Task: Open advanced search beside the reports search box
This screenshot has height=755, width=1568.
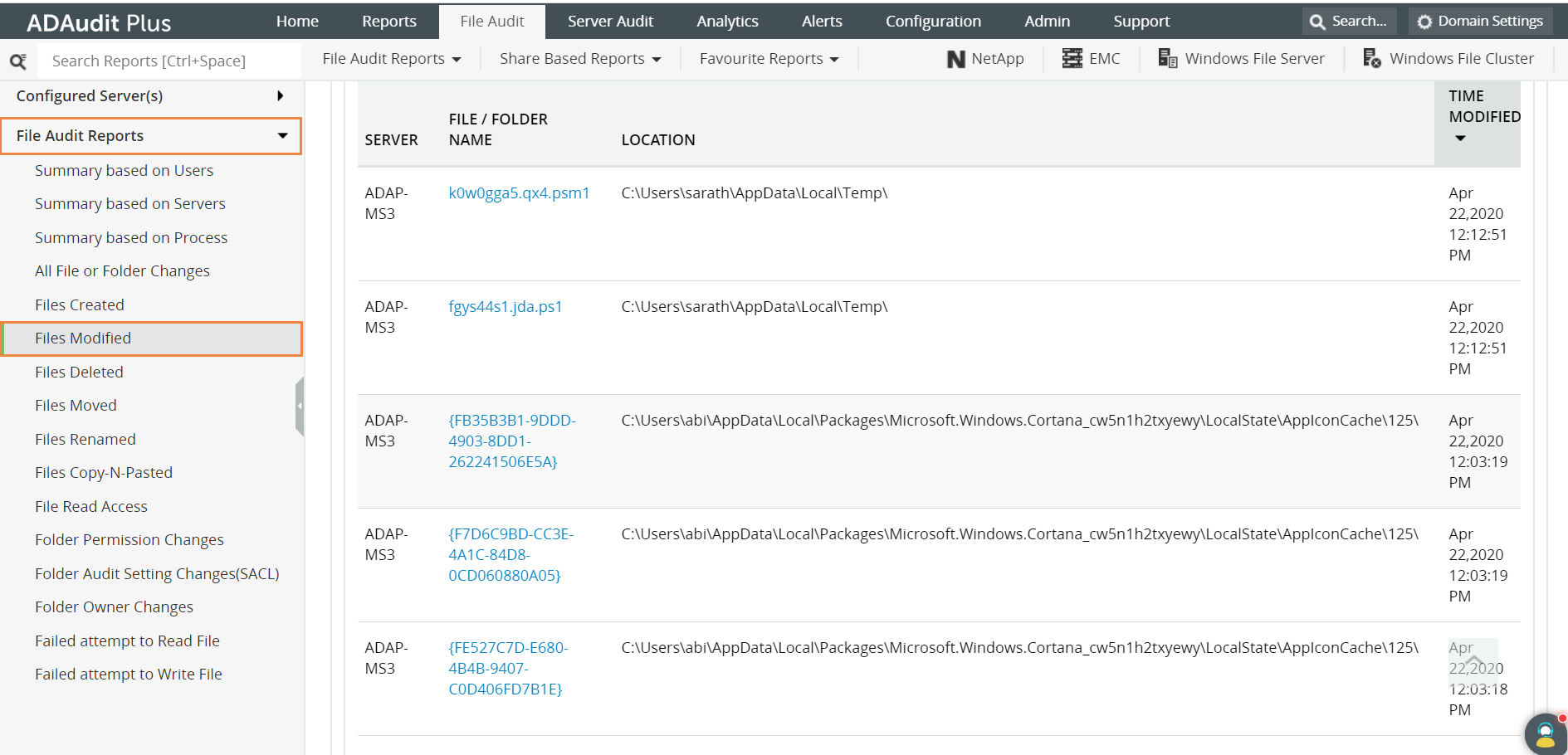Action: [x=20, y=60]
